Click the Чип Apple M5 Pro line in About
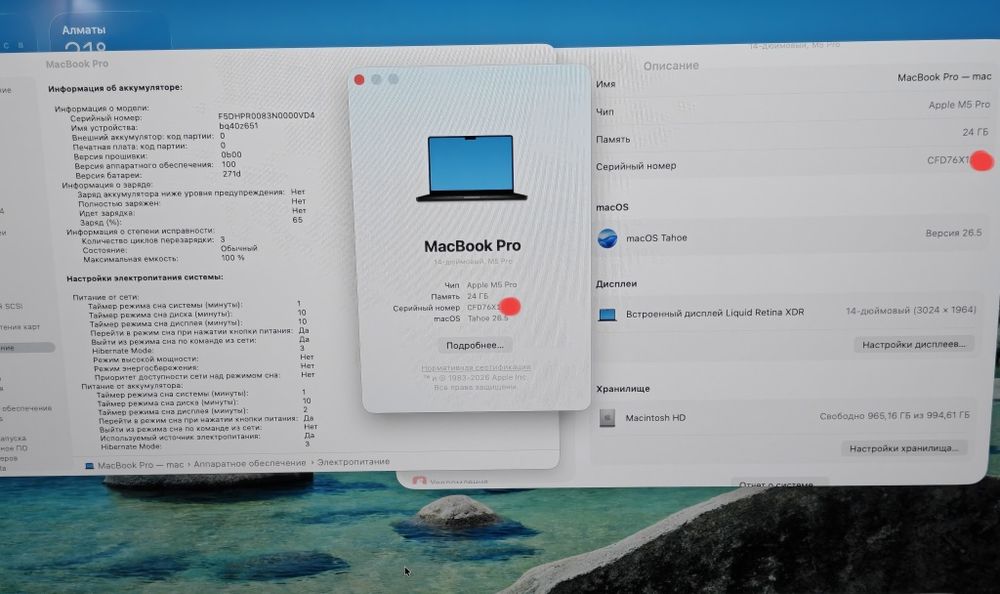 tap(480, 285)
